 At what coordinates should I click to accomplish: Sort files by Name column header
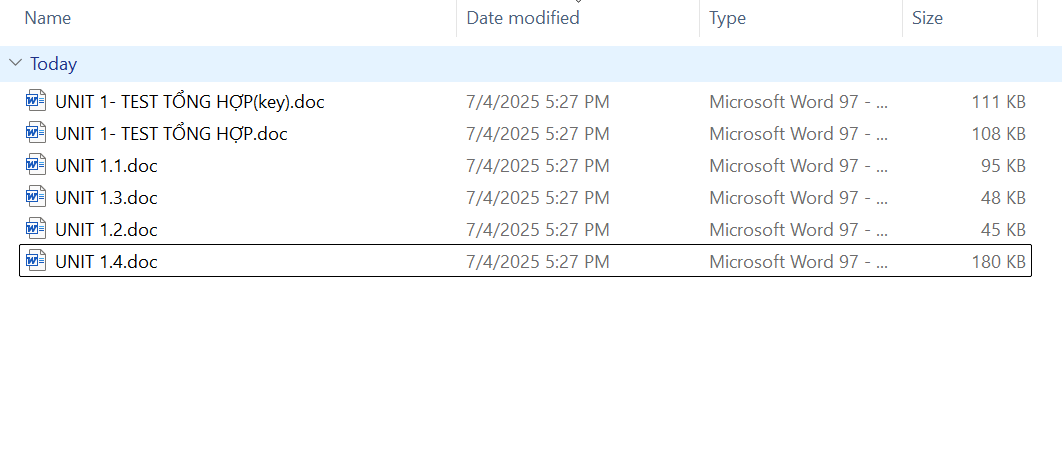tap(48, 18)
